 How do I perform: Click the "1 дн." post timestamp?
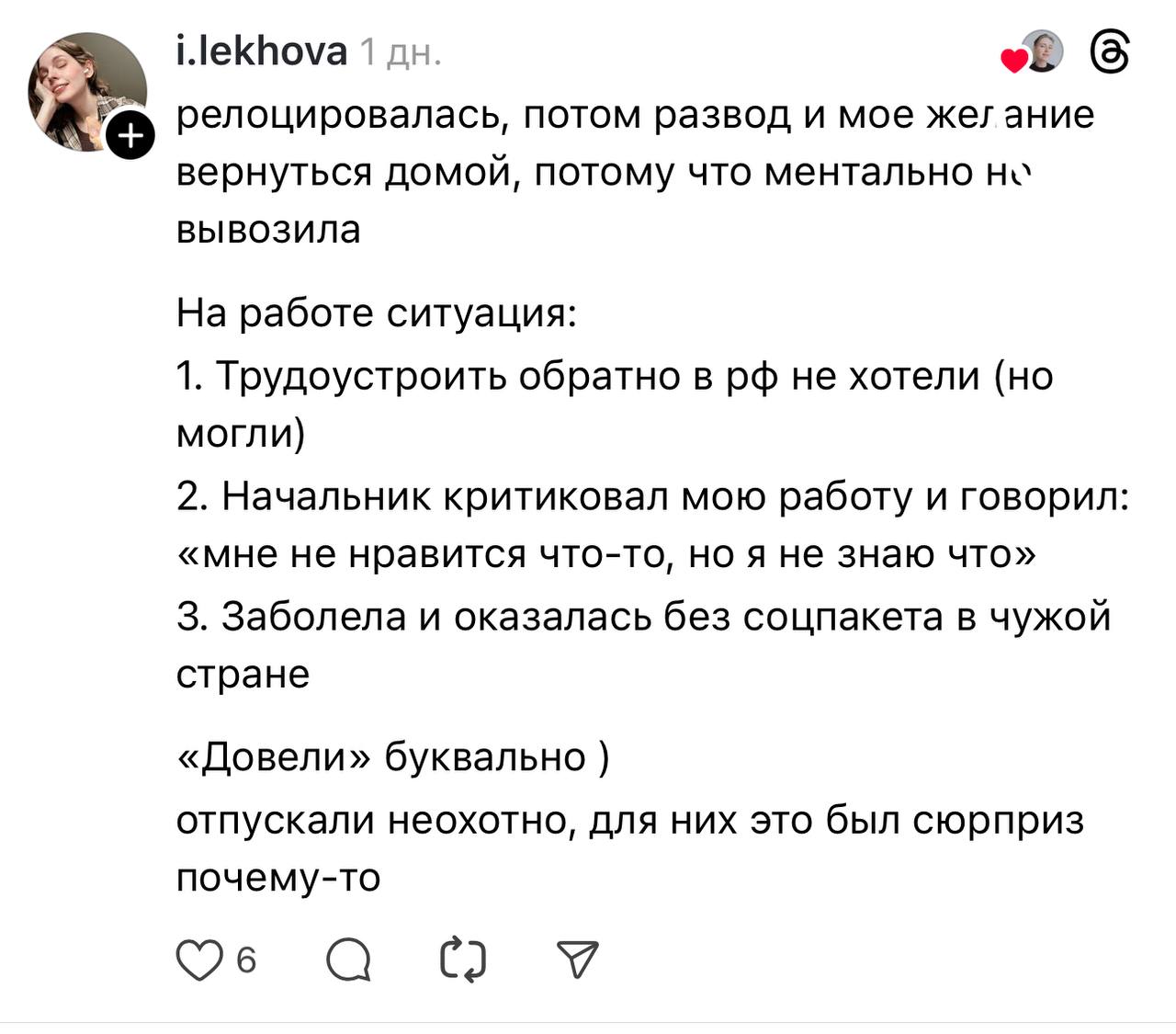(x=401, y=53)
